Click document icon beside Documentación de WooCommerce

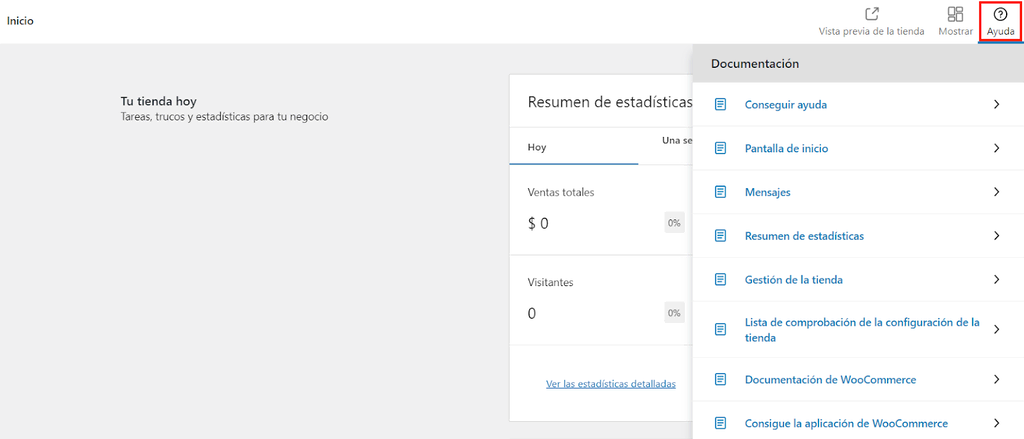click(x=720, y=379)
